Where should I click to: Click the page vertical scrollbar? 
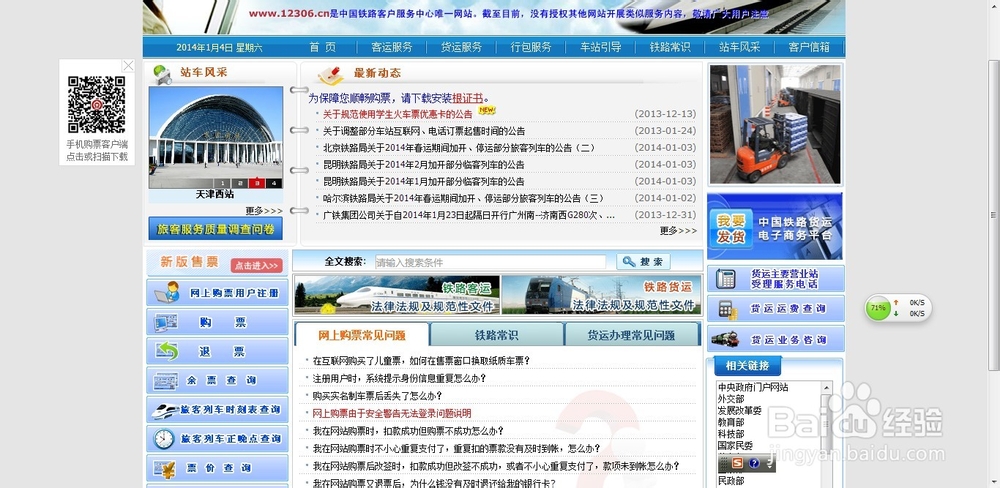(994, 214)
